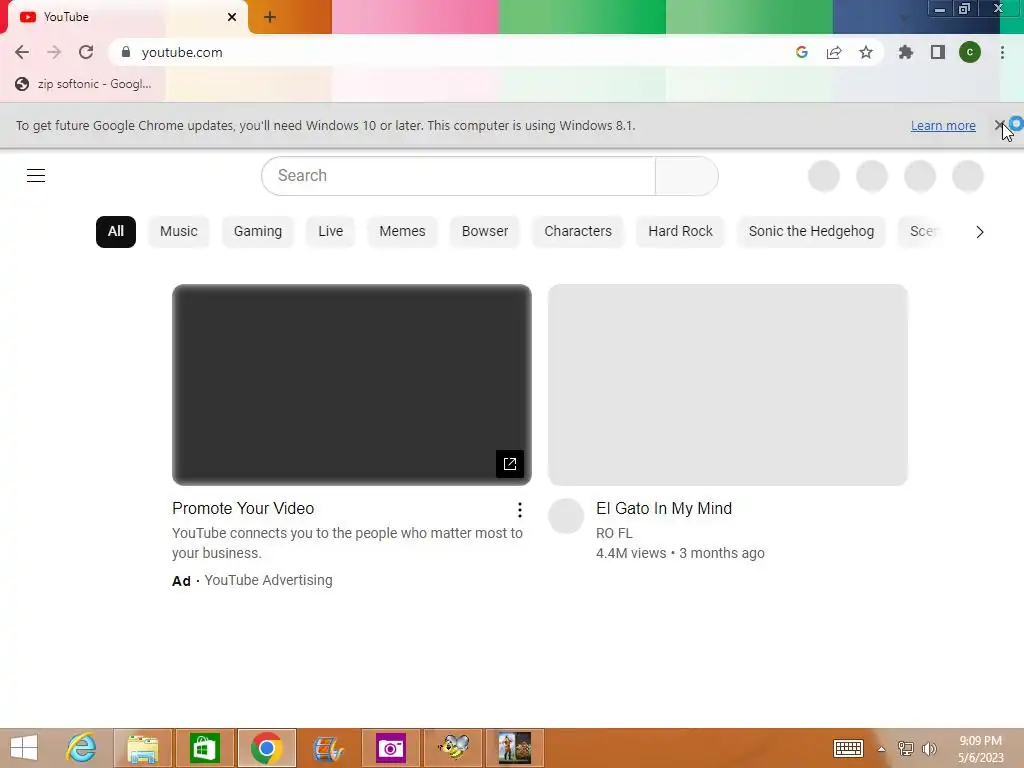Open YouTube hamburger guide menu
This screenshot has height=768, width=1024.
pyautogui.click(x=36, y=176)
